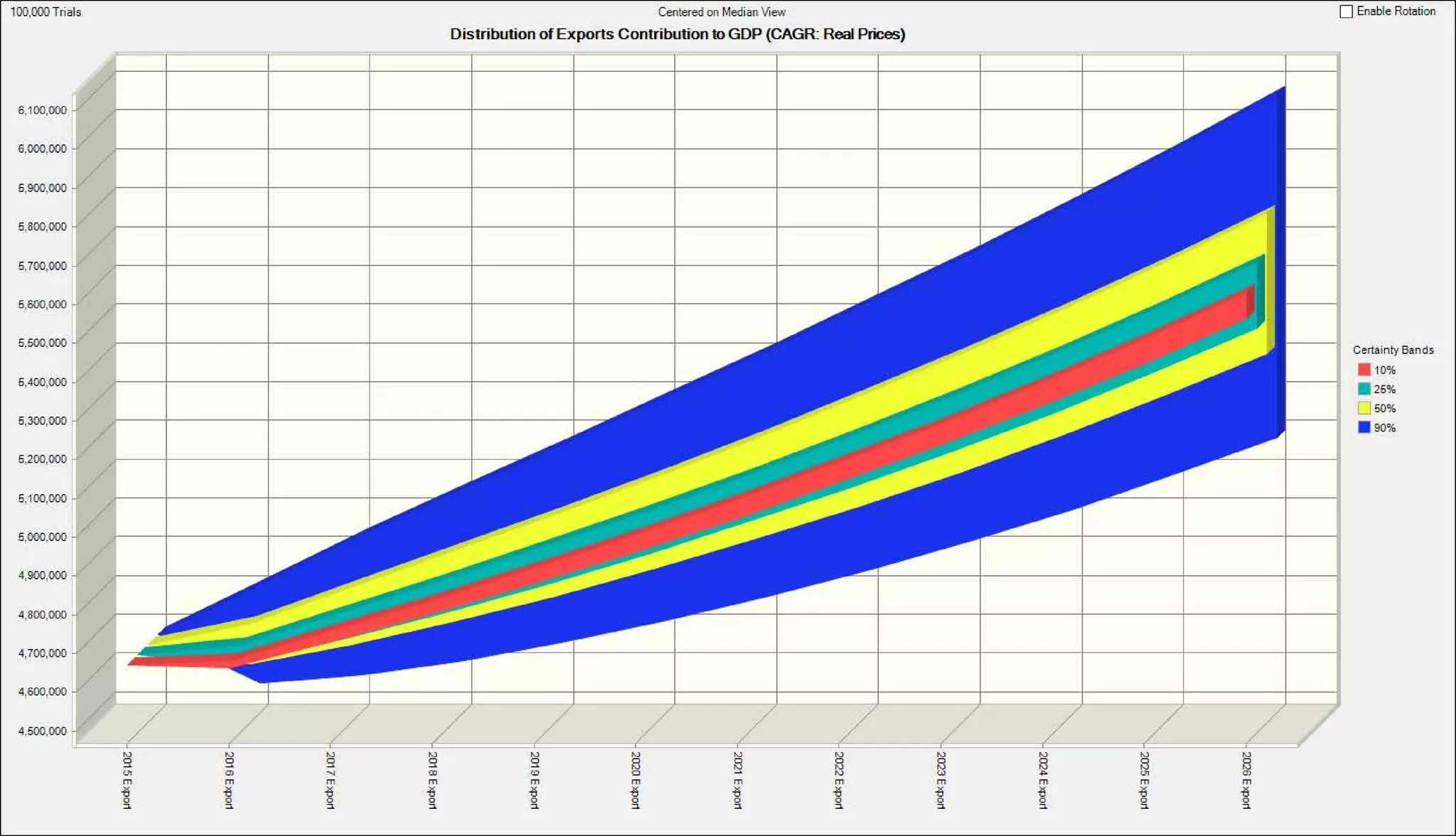This screenshot has height=836, width=1456.
Task: Click the '90%' legend label
Action: coord(1384,428)
